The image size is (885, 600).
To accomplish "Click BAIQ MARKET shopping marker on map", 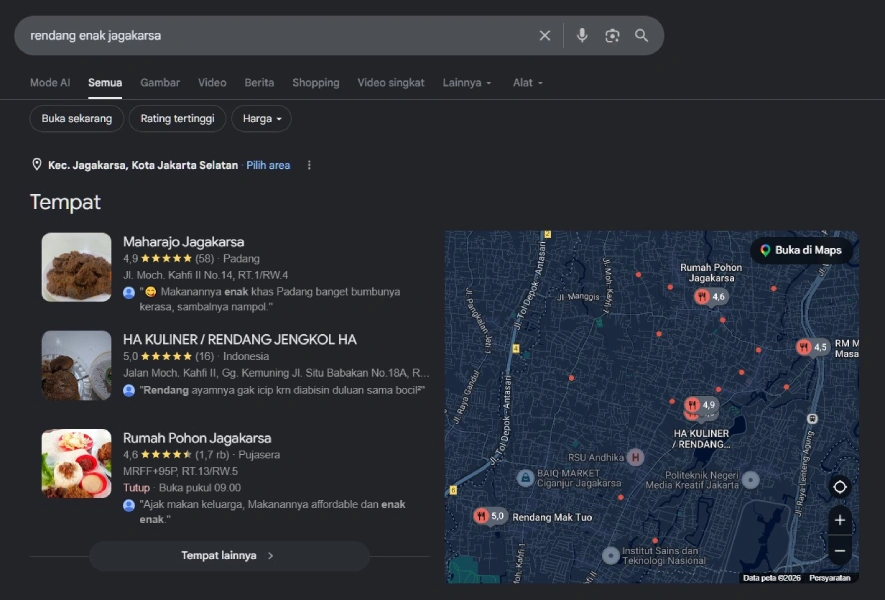I will (x=525, y=478).
